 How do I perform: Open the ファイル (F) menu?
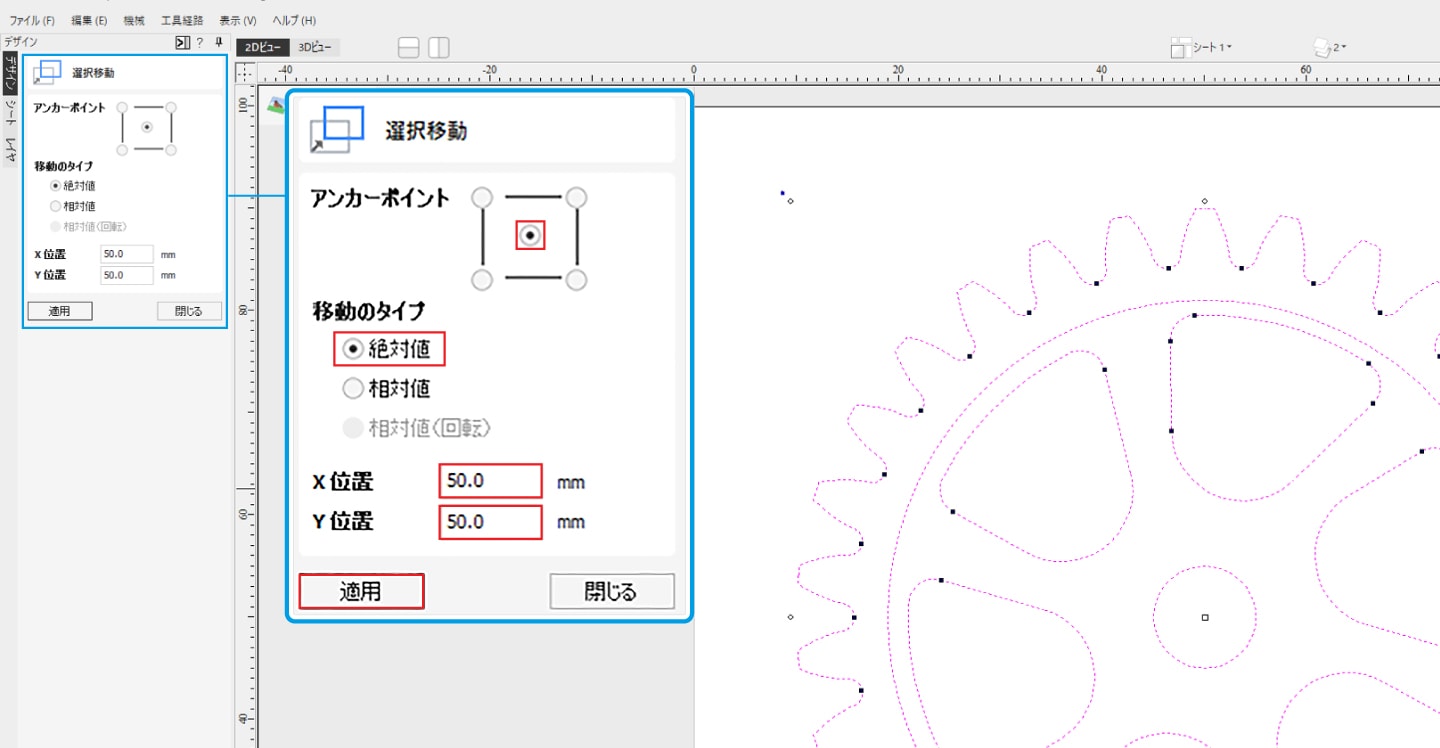32,20
